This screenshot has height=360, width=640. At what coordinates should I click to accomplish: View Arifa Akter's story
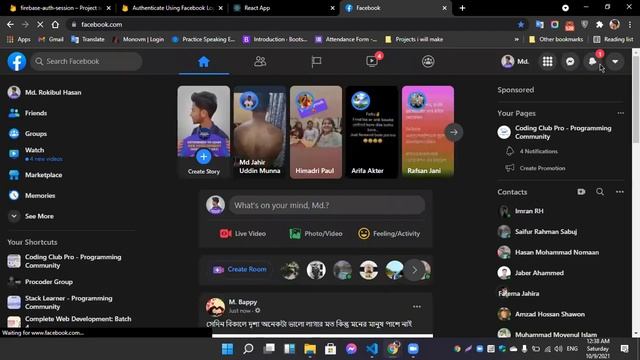pos(372,132)
